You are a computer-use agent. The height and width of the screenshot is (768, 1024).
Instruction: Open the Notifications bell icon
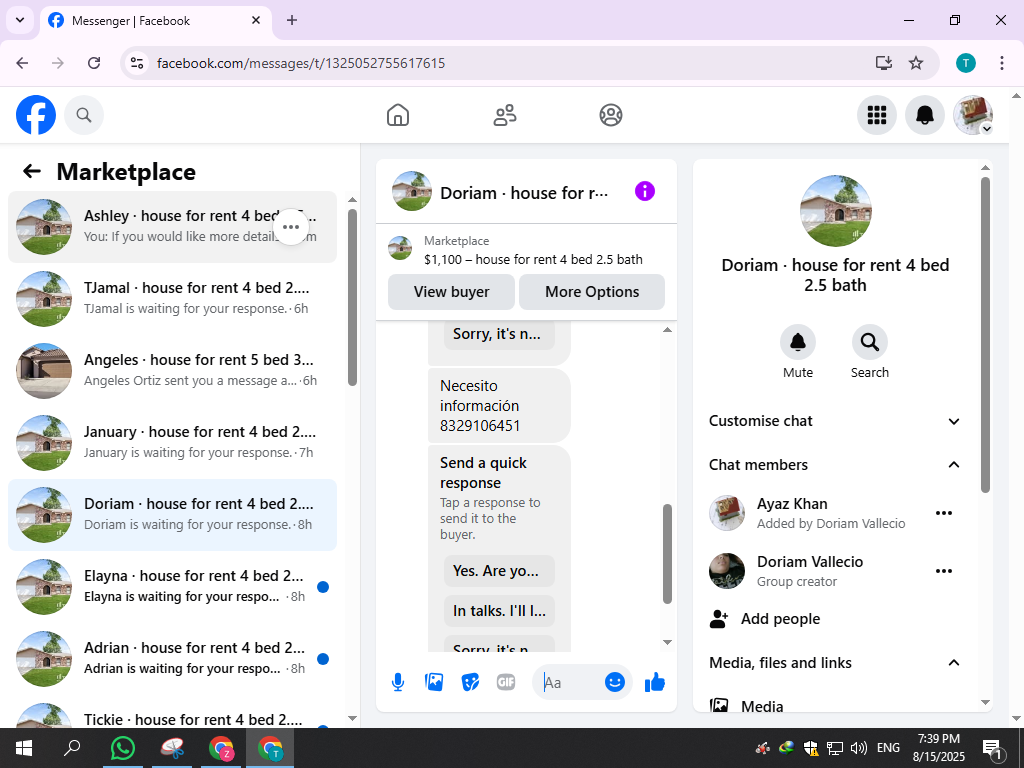[925, 115]
